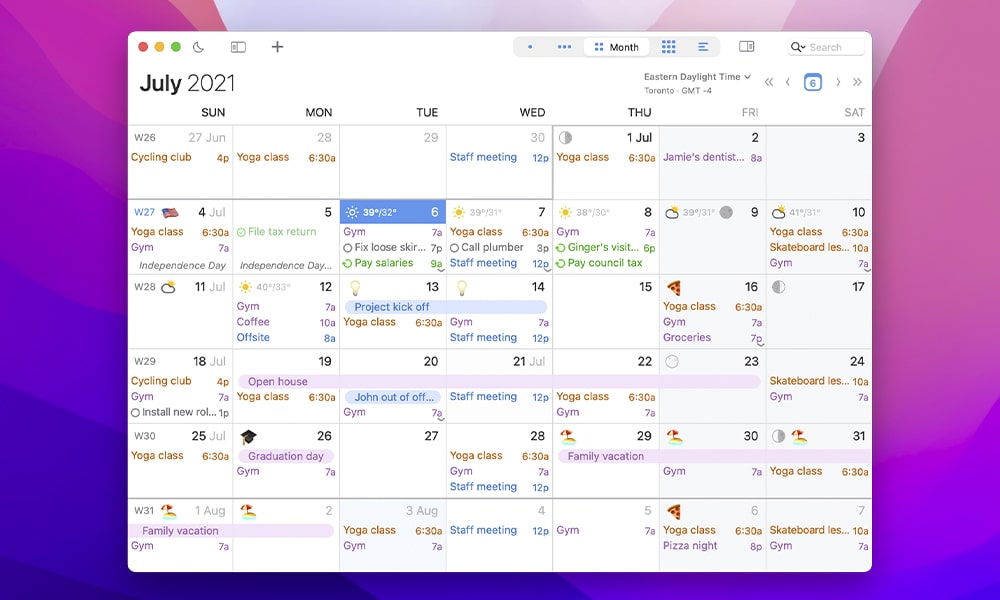Mark Fix loose skirting task as complete
This screenshot has width=1000, height=600.
[x=347, y=248]
